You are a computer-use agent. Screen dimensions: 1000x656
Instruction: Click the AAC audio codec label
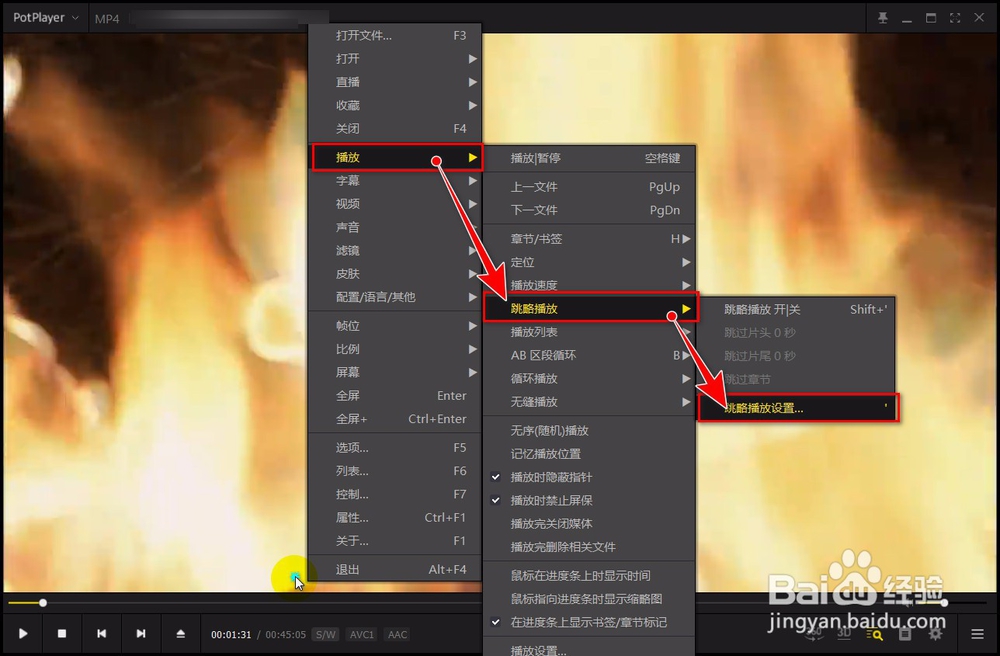tap(397, 634)
